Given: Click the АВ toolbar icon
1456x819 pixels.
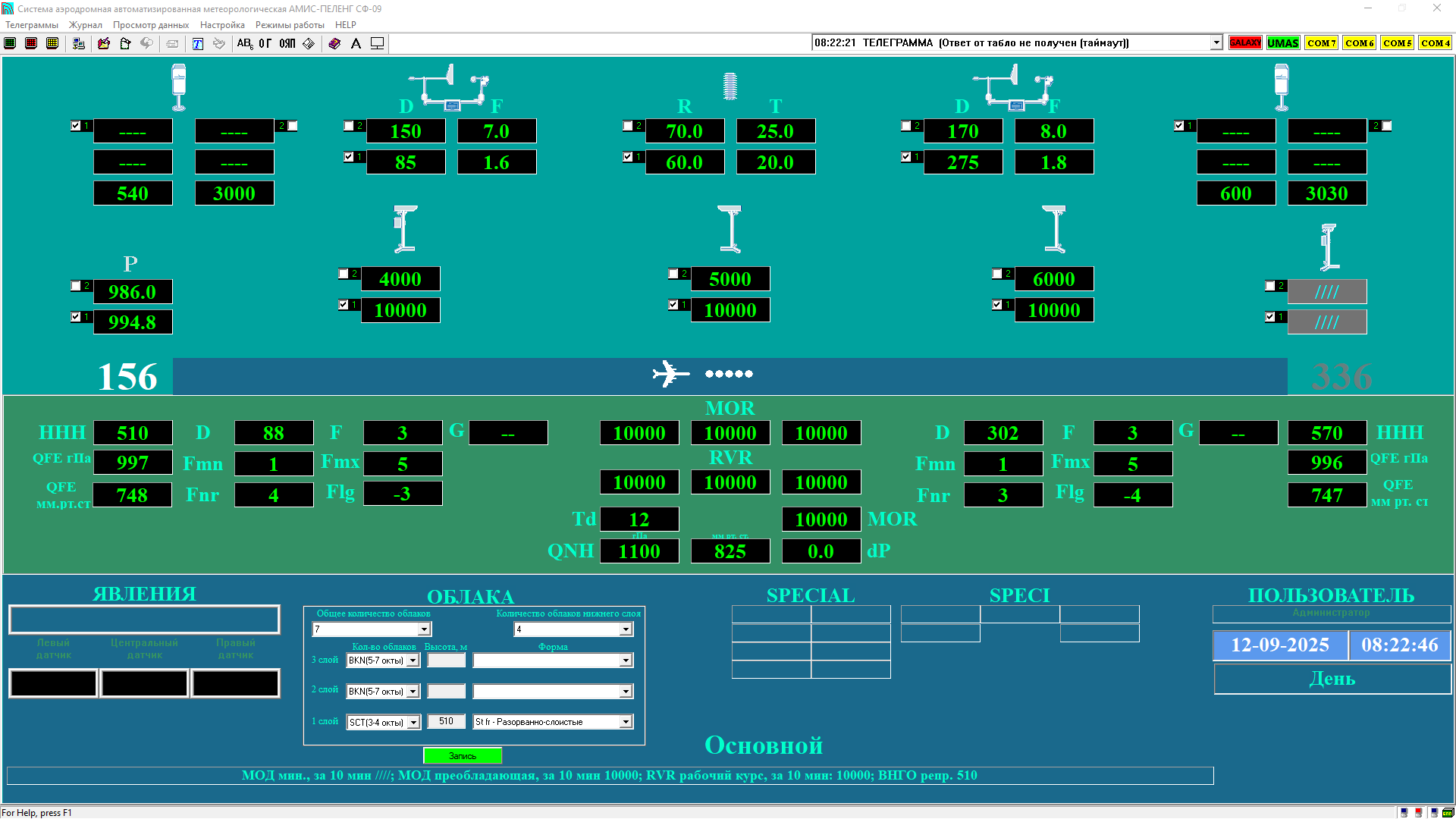Looking at the screenshot, I should click(245, 43).
